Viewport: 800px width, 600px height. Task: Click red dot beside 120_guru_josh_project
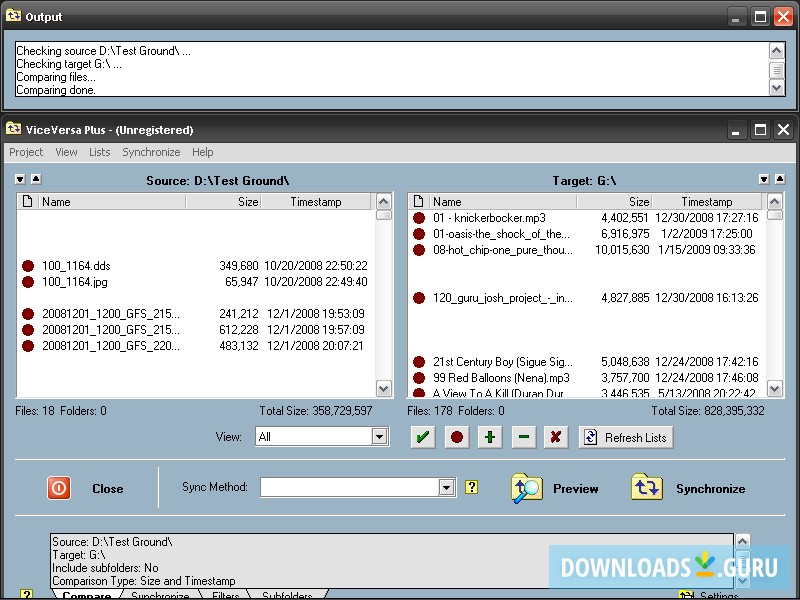click(419, 298)
